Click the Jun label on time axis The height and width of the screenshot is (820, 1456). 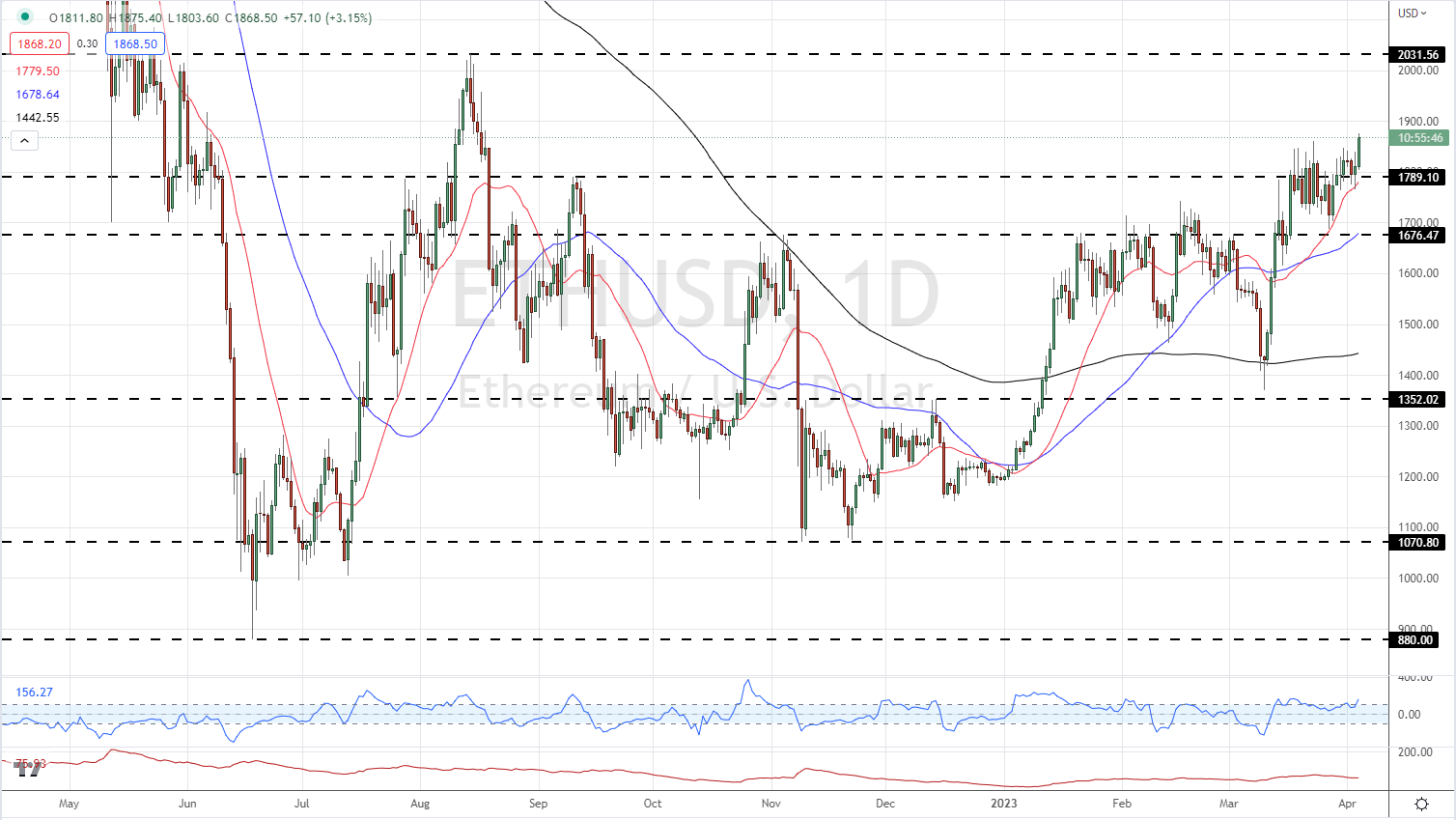pyautogui.click(x=187, y=803)
